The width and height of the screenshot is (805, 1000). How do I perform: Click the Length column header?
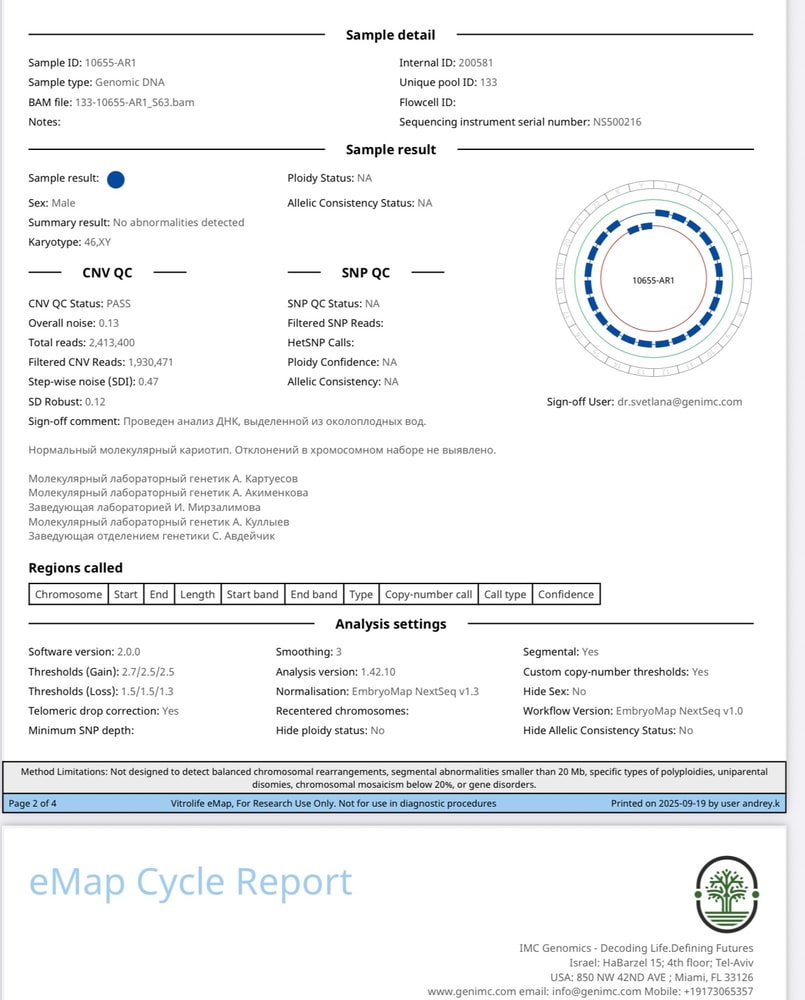point(197,594)
